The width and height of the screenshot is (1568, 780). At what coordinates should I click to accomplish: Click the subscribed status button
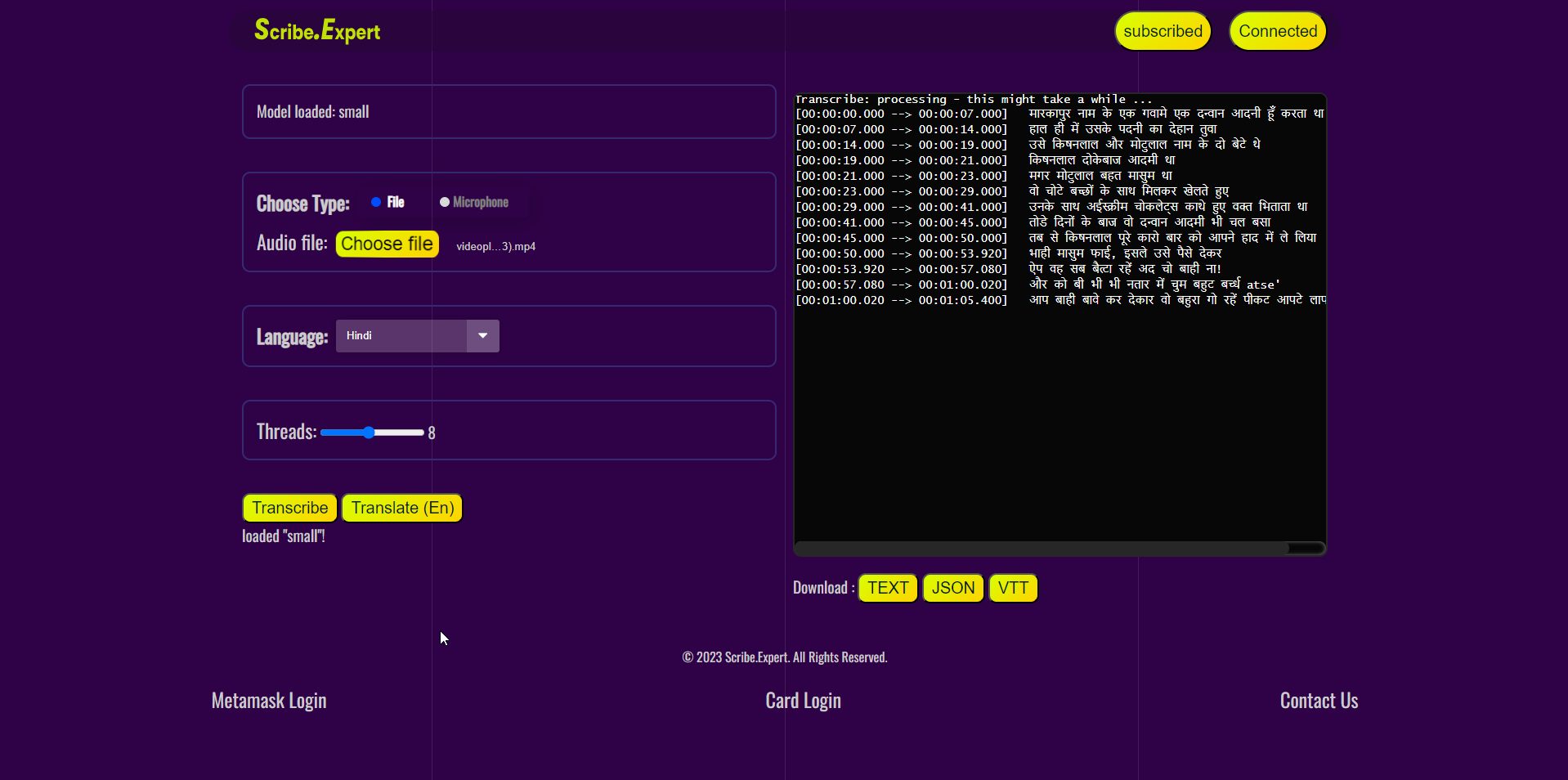tap(1163, 31)
